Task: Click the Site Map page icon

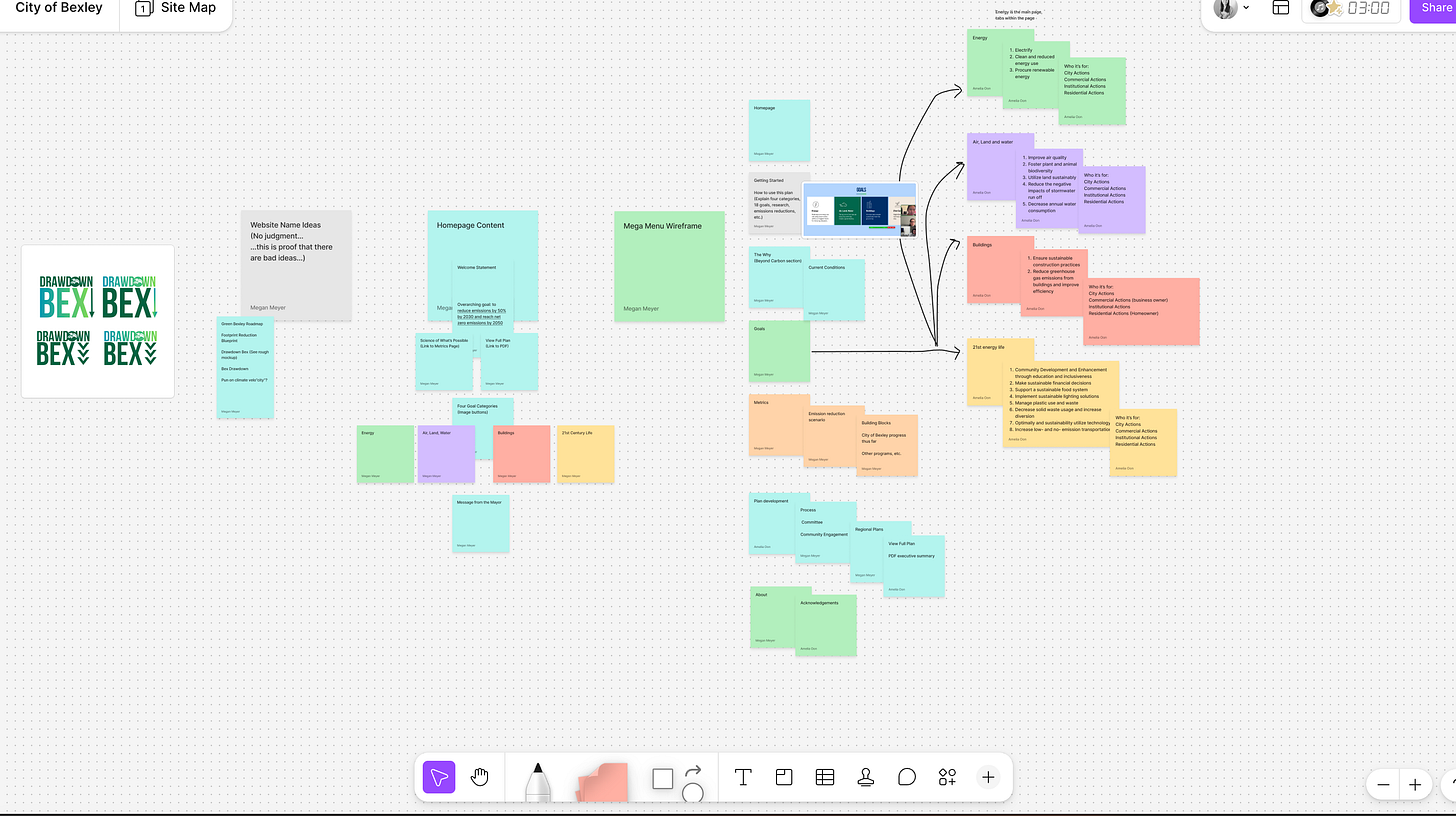Action: pyautogui.click(x=143, y=8)
